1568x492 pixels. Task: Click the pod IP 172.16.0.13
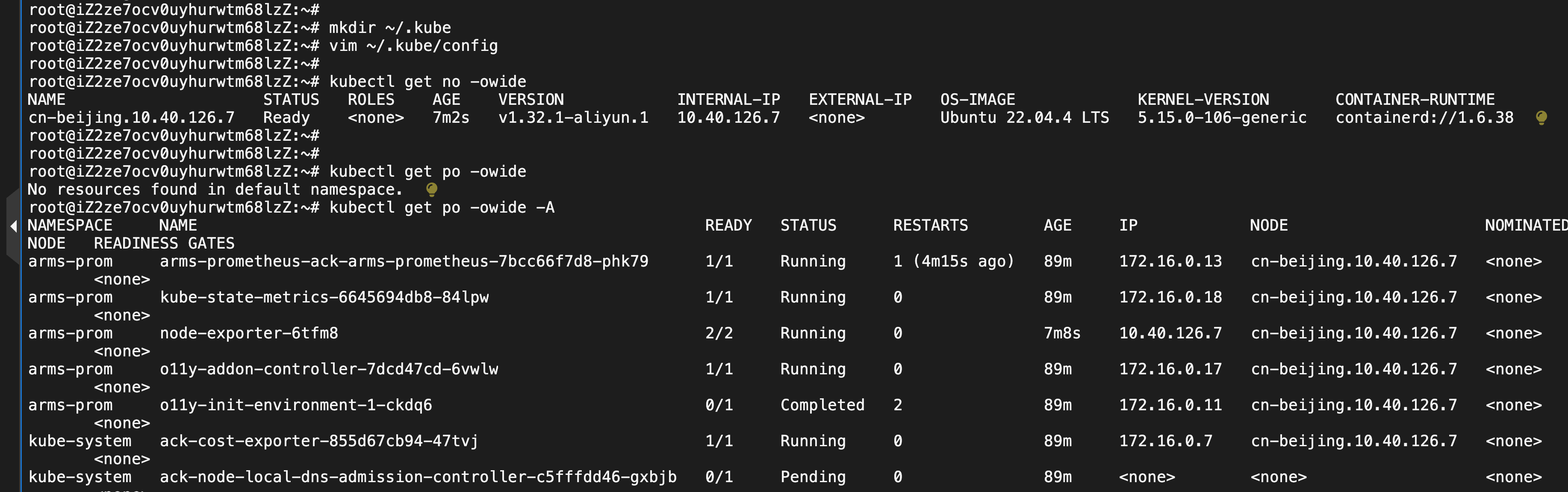[x=1170, y=261]
